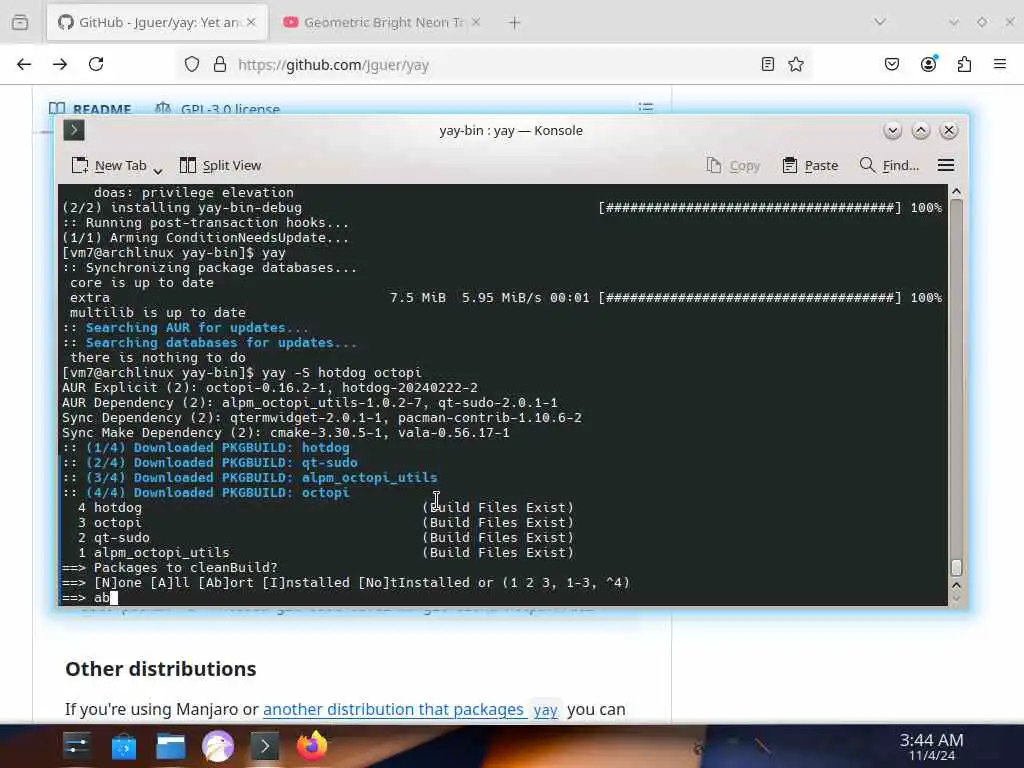1024x768 pixels.
Task: Click the 'Packages to cleanBuild?' line
Action: click(x=170, y=568)
